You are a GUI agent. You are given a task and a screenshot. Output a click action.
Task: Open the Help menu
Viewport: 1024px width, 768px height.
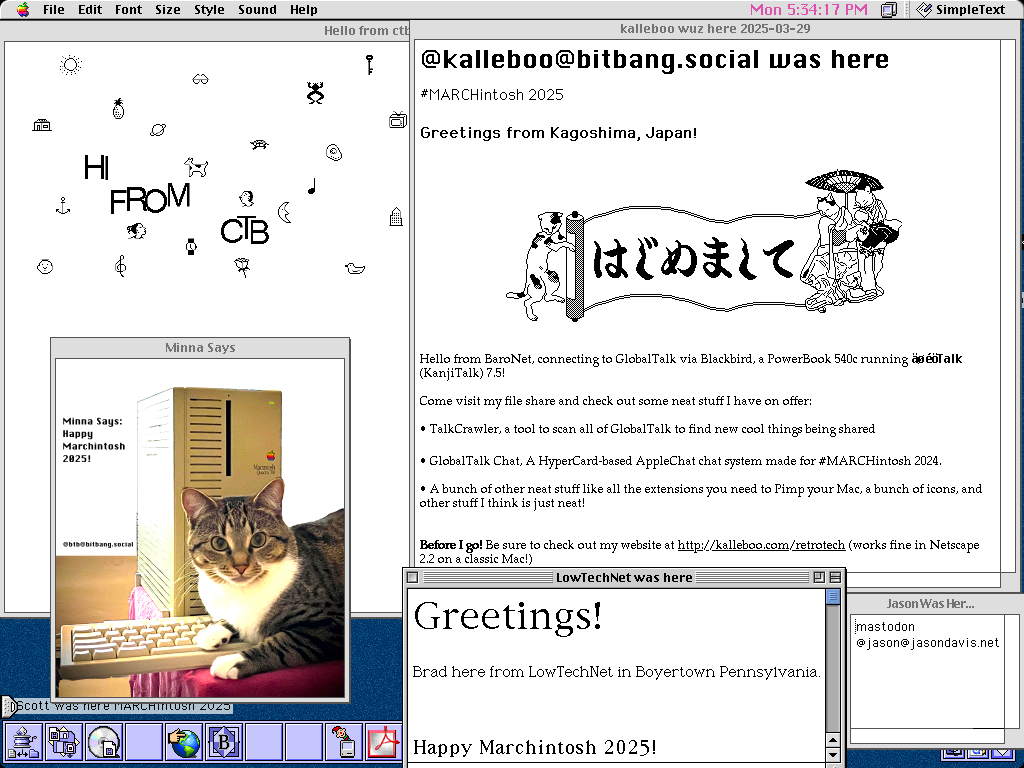pos(304,10)
